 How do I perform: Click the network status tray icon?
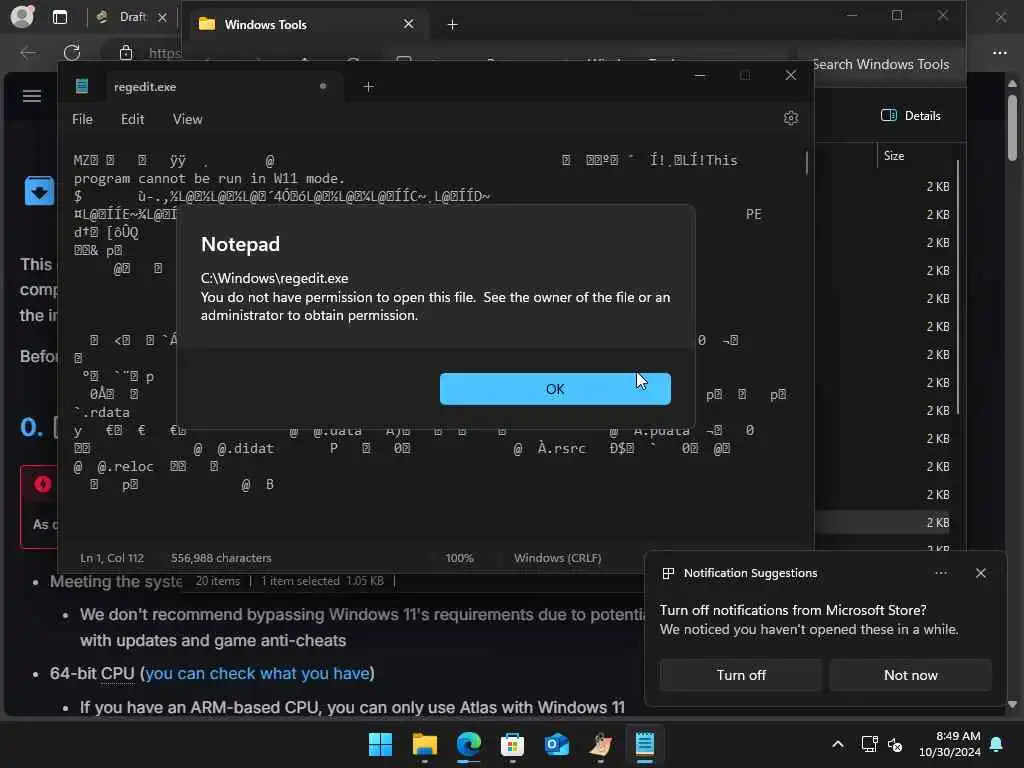pyautogui.click(x=869, y=744)
